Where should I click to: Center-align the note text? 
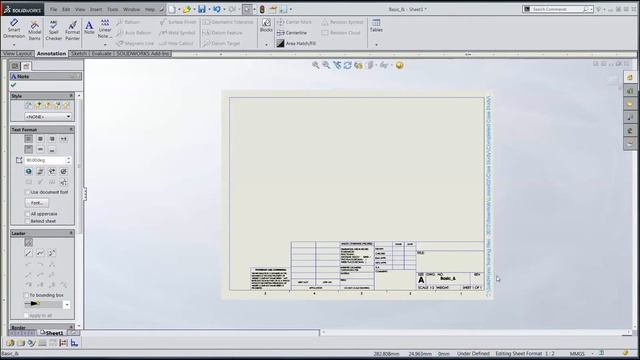(40, 139)
